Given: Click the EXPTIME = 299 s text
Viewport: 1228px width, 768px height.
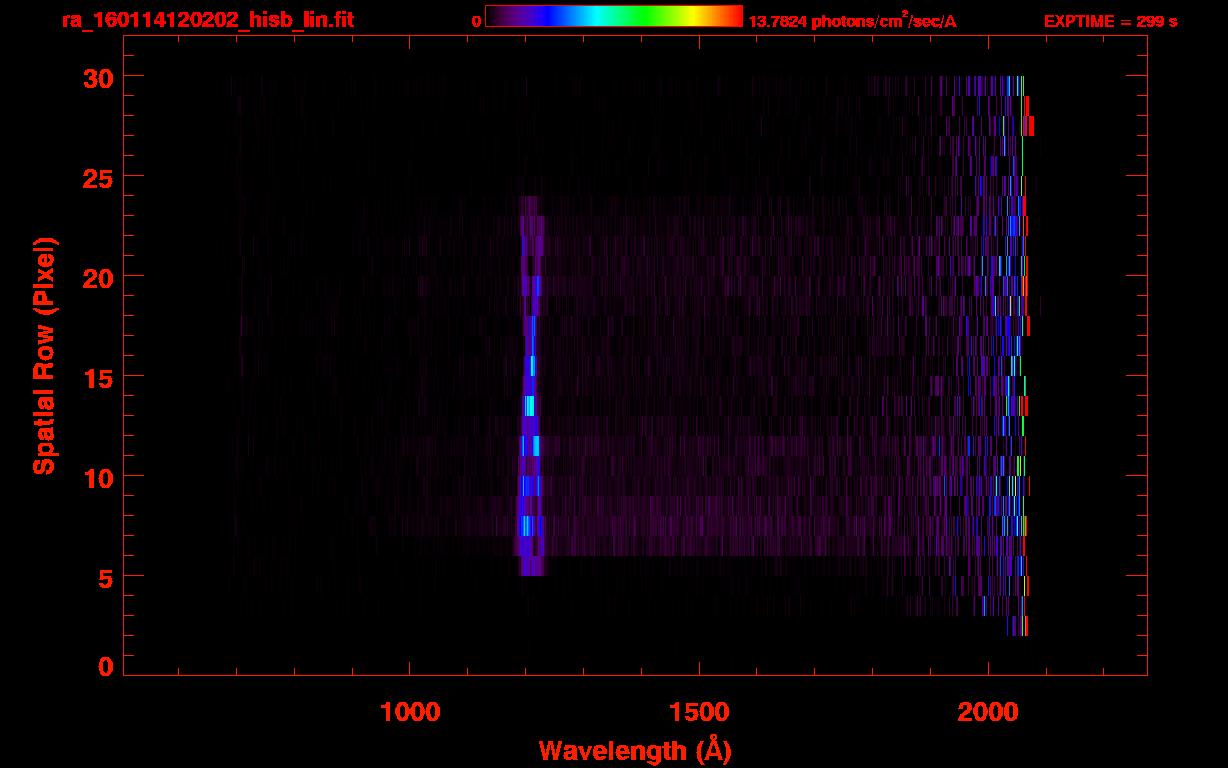Looking at the screenshot, I should pyautogui.click(x=1110, y=21).
